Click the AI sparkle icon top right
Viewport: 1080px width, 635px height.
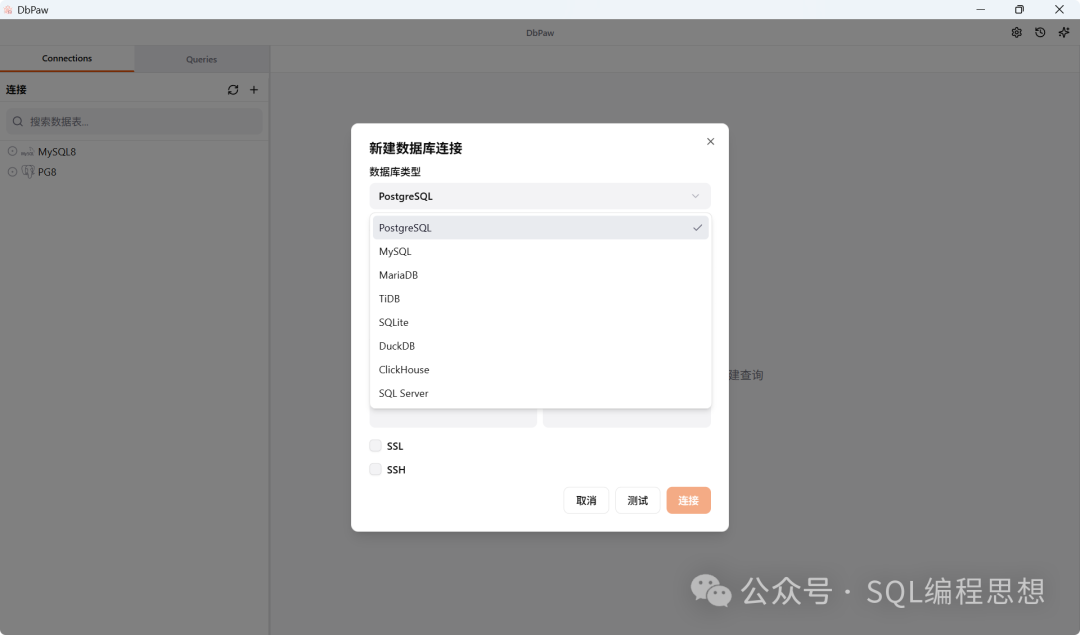[1063, 32]
